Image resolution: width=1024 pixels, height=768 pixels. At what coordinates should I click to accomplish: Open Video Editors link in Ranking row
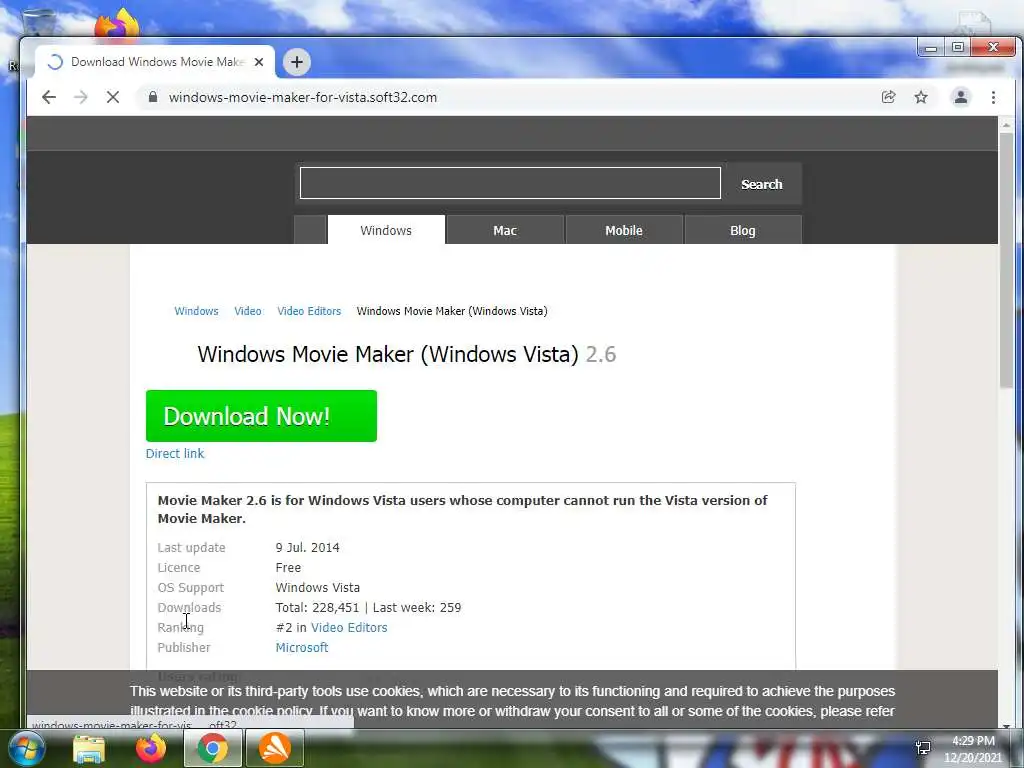pyautogui.click(x=349, y=628)
